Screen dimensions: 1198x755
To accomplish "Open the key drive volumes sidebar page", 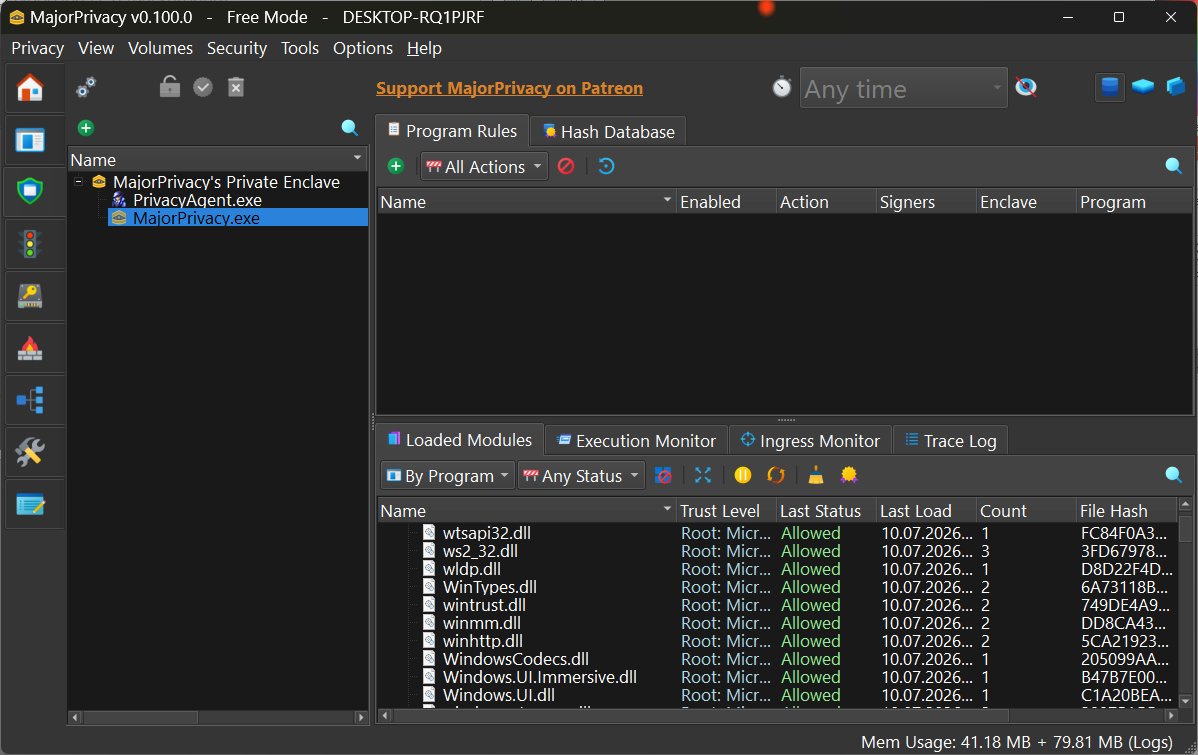I will (x=30, y=296).
